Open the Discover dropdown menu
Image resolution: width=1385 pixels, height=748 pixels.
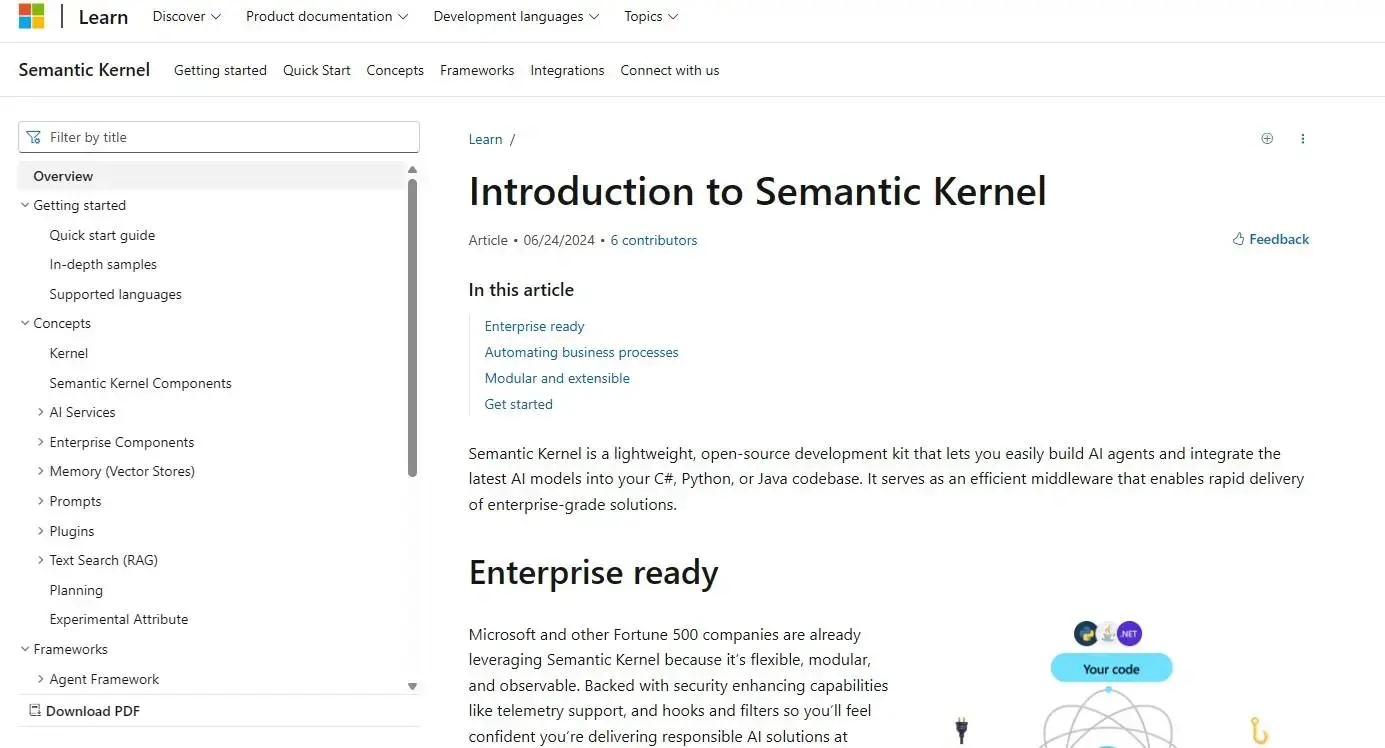187,16
